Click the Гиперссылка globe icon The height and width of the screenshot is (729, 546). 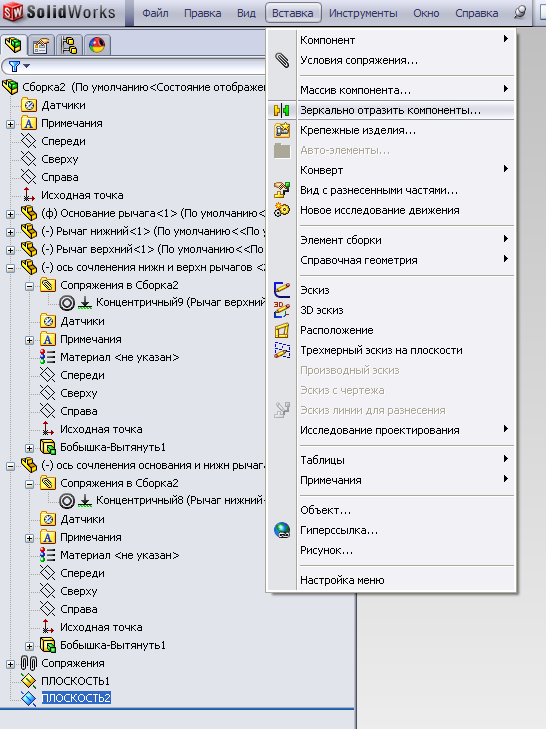coord(282,530)
